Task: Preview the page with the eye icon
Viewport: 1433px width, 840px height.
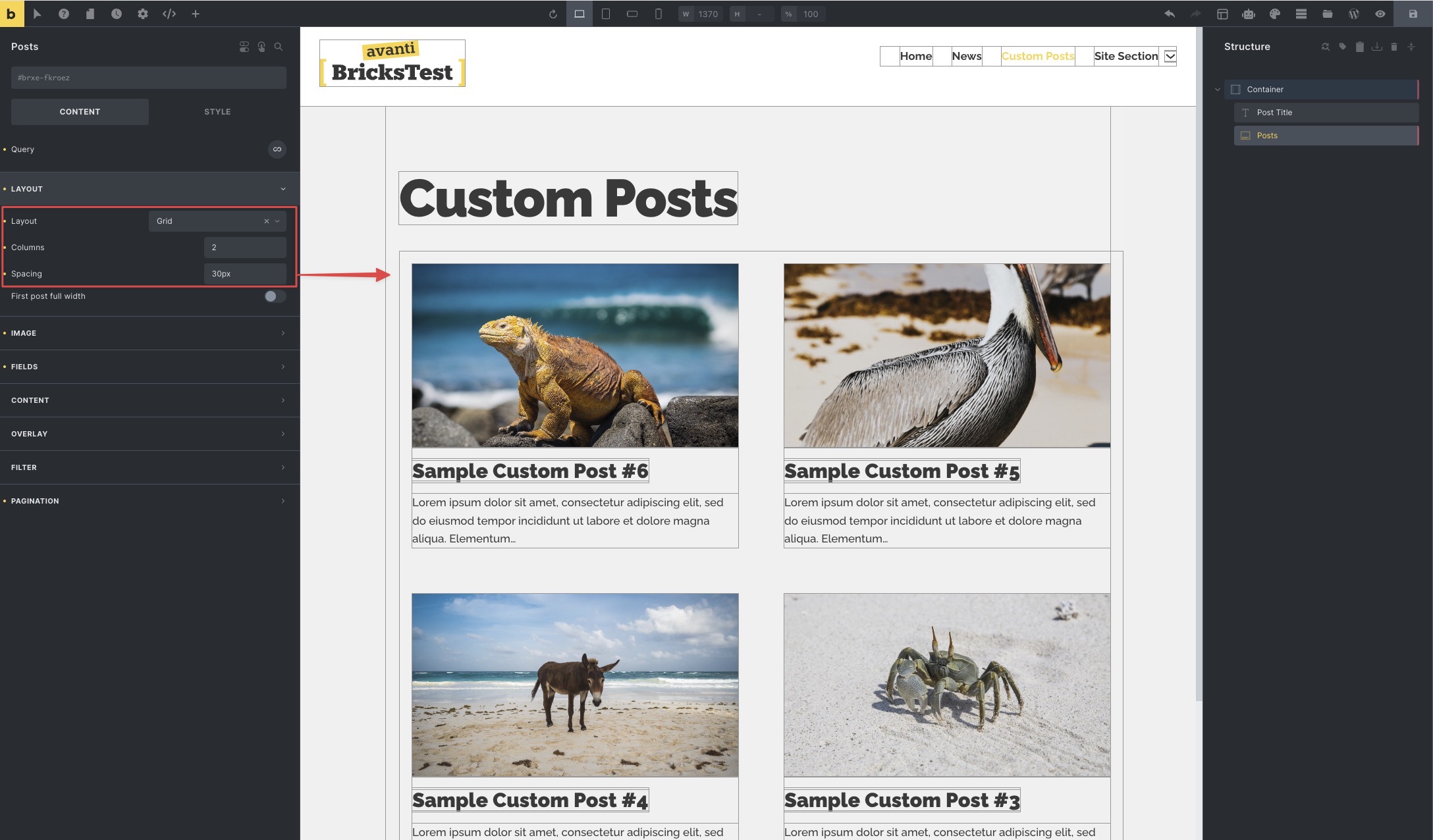Action: (x=1380, y=14)
